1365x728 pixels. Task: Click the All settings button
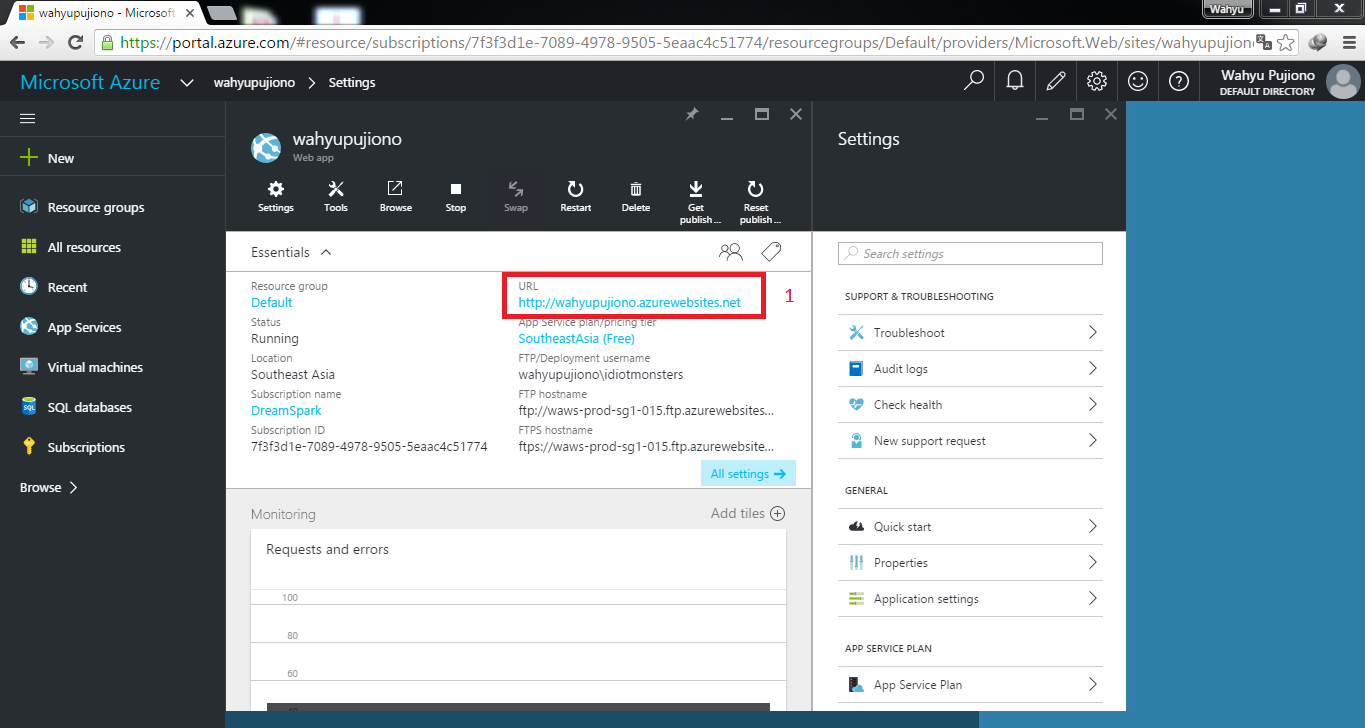click(x=748, y=474)
